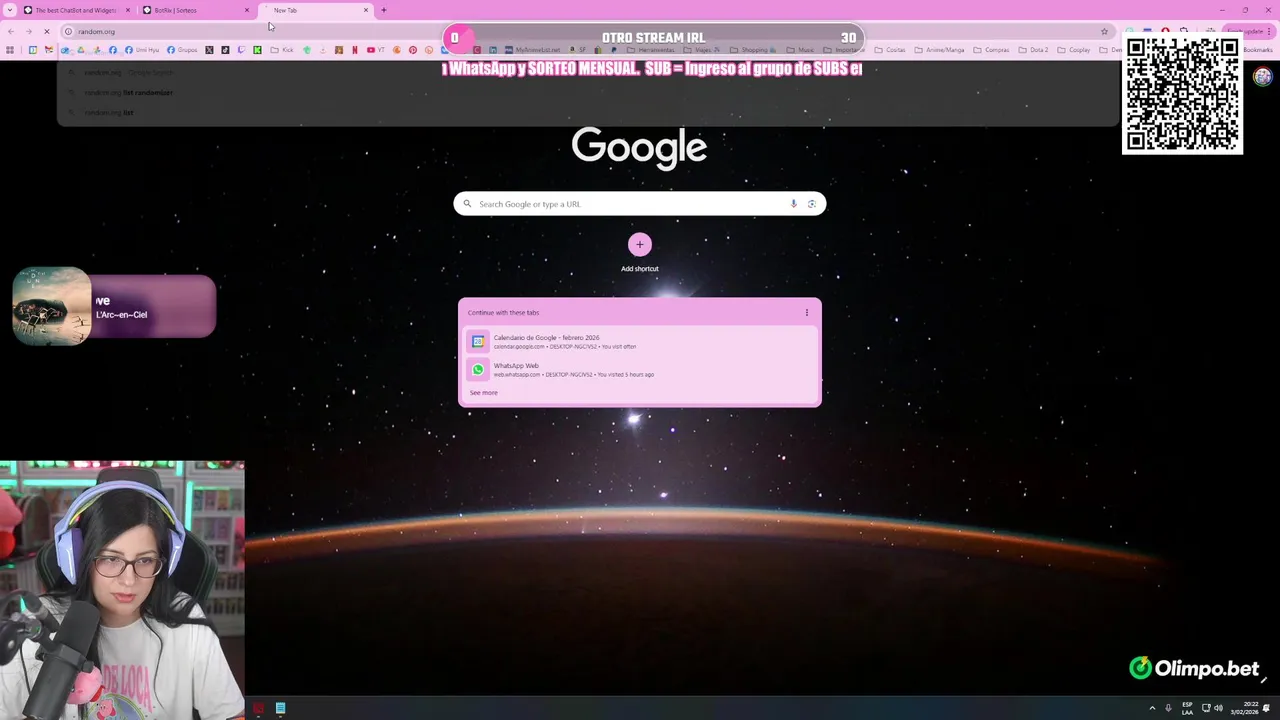
Task: Expand the Cositas bookmarks folder
Action: [890, 50]
